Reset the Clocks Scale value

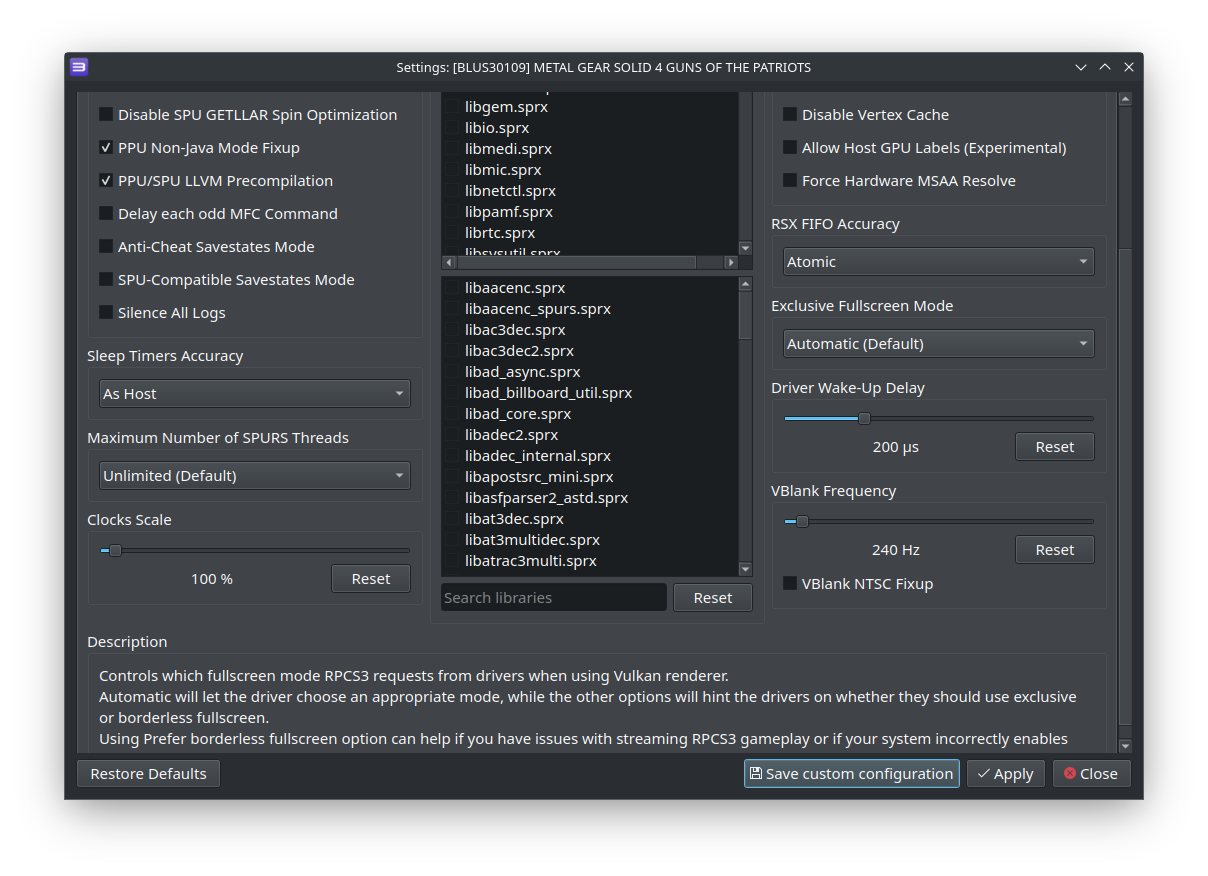371,579
